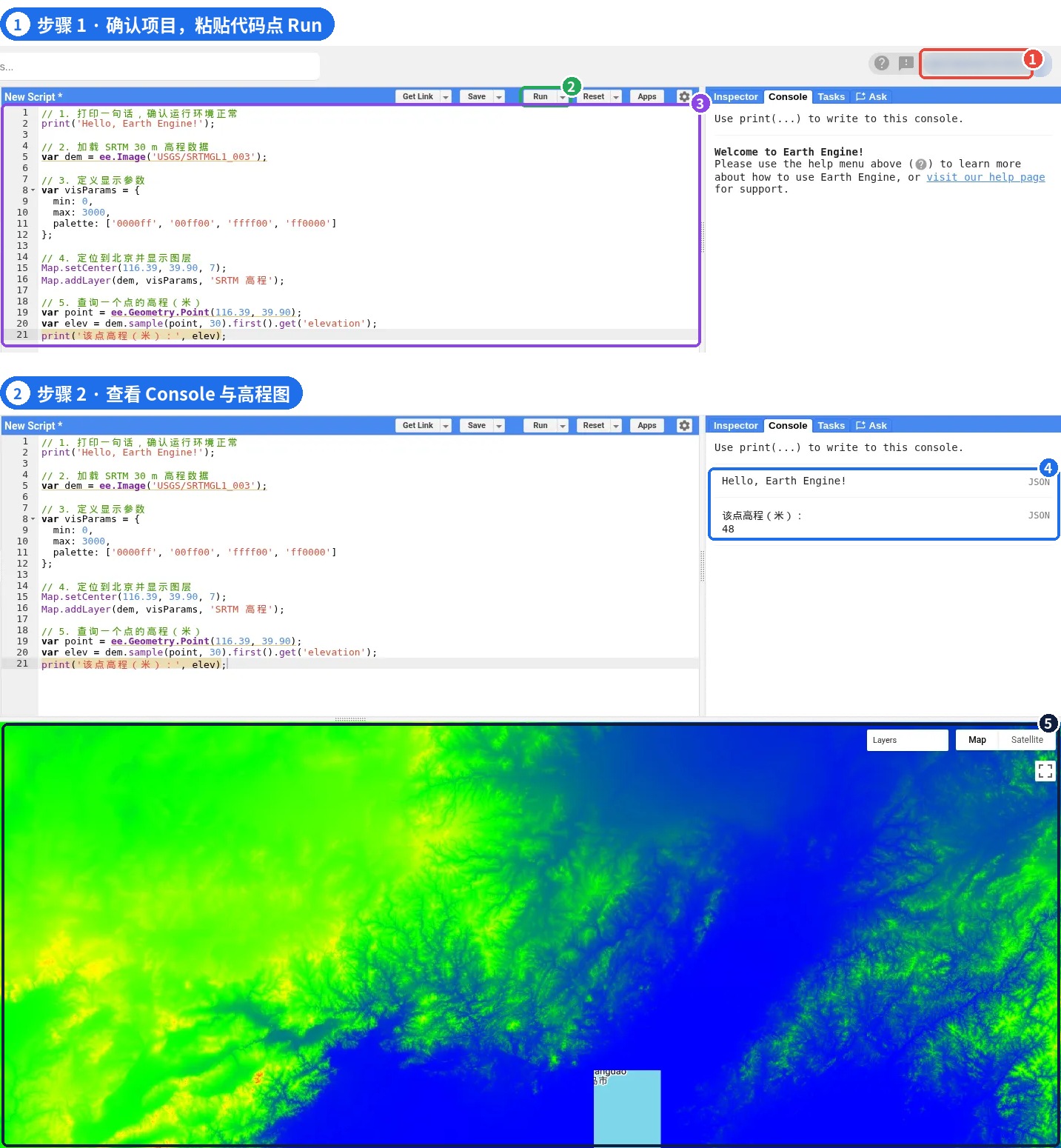Click the vertical splitter handle beside bottom editor

702,567
